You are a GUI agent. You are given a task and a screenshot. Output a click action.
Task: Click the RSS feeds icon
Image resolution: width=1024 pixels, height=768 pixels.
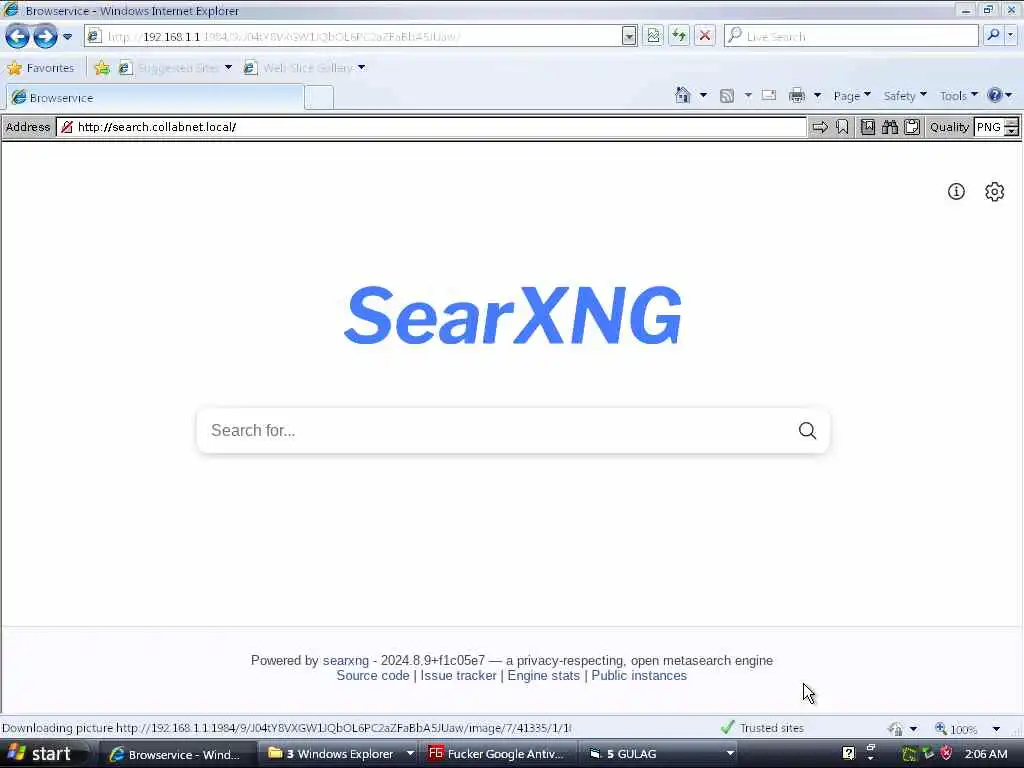coord(727,96)
